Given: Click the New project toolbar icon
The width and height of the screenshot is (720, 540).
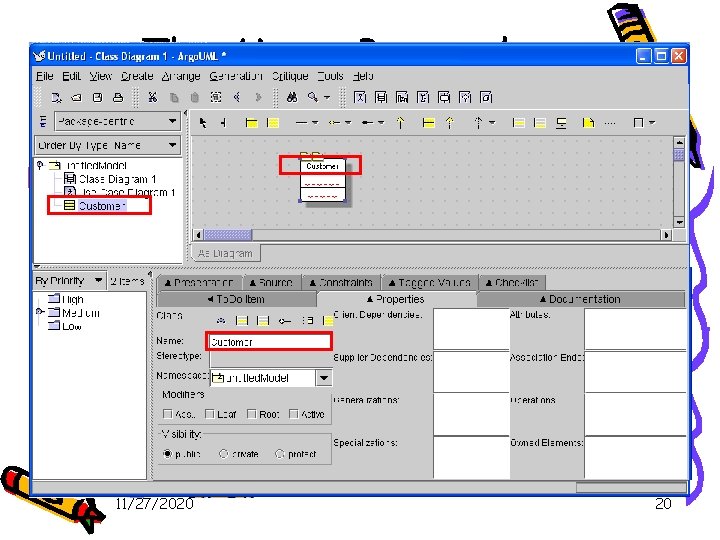Looking at the screenshot, I should pyautogui.click(x=56, y=97).
